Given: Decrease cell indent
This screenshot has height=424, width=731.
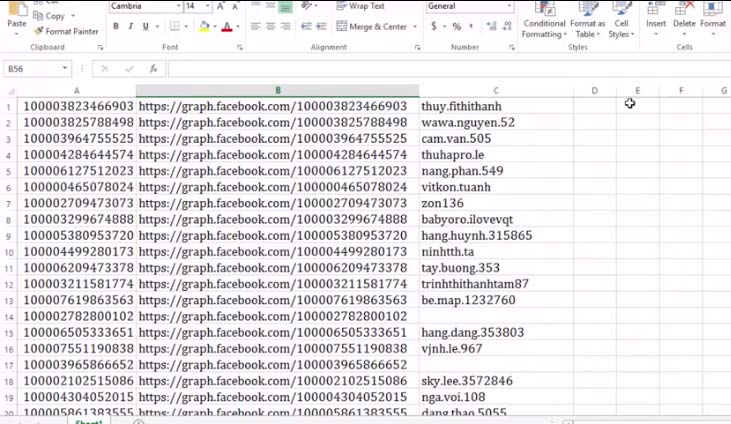Looking at the screenshot, I should coord(306,27).
